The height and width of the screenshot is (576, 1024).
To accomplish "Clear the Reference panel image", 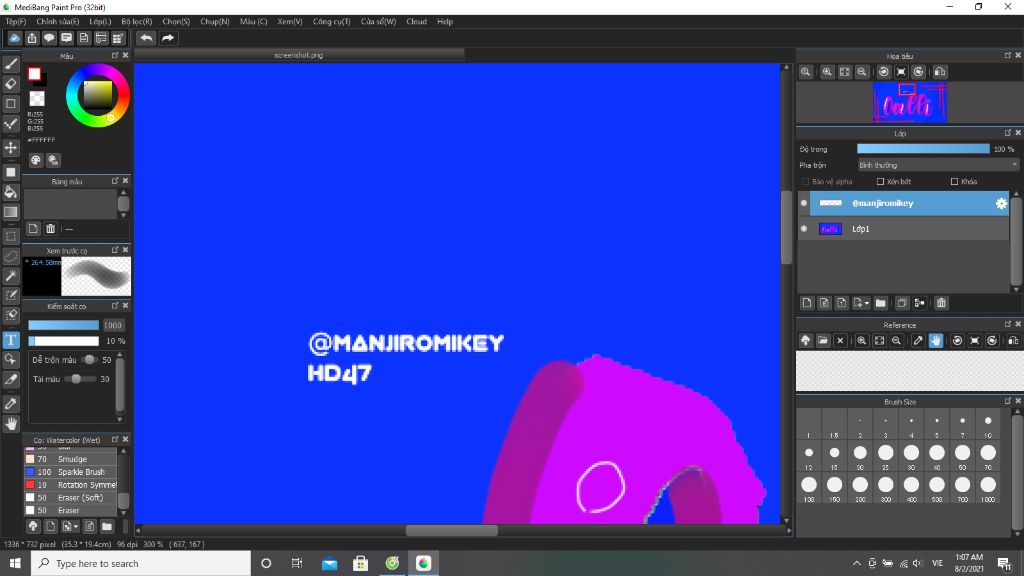I will (840, 340).
